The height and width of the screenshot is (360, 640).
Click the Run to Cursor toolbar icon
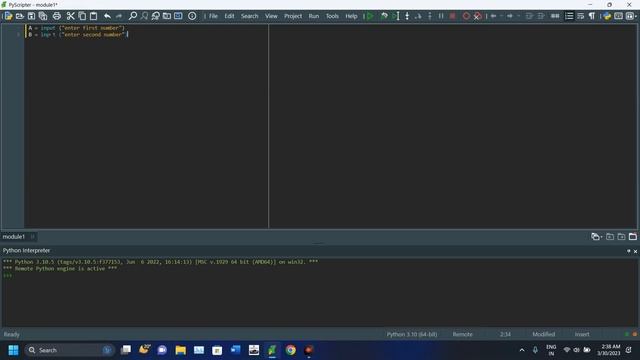(x=396, y=16)
